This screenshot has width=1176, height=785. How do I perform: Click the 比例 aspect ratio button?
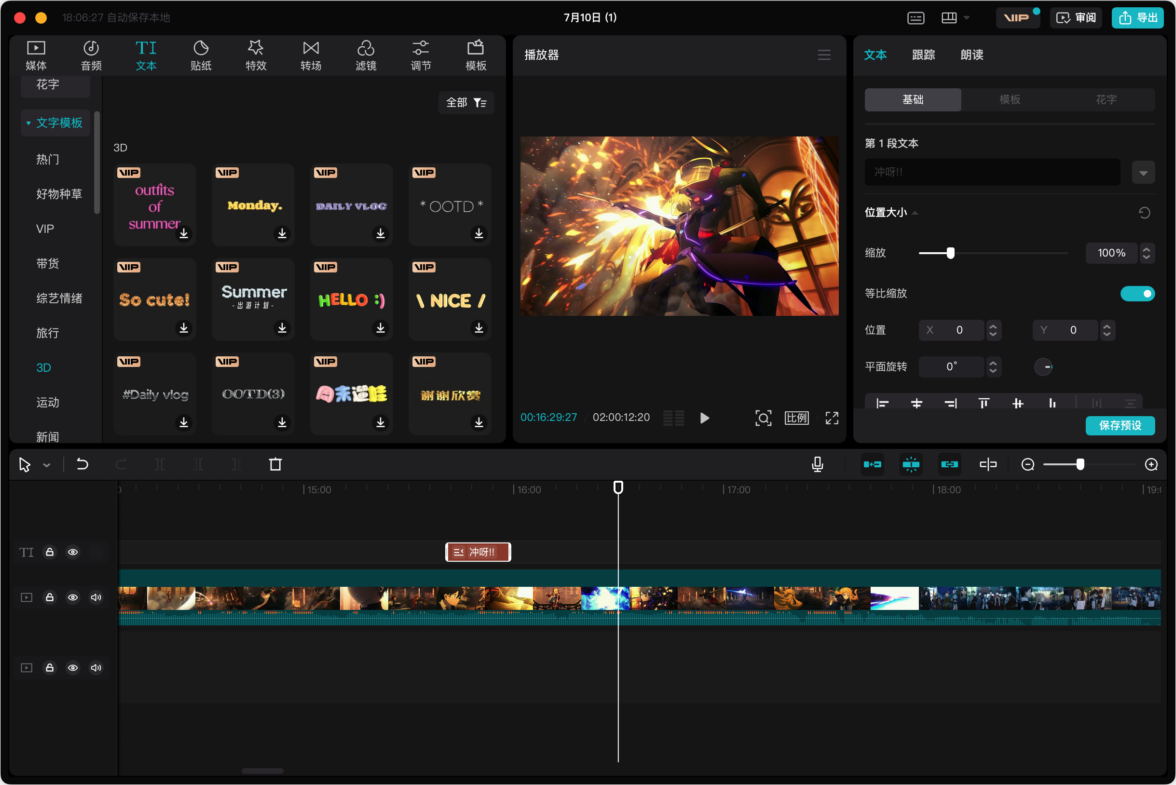pyautogui.click(x=796, y=418)
